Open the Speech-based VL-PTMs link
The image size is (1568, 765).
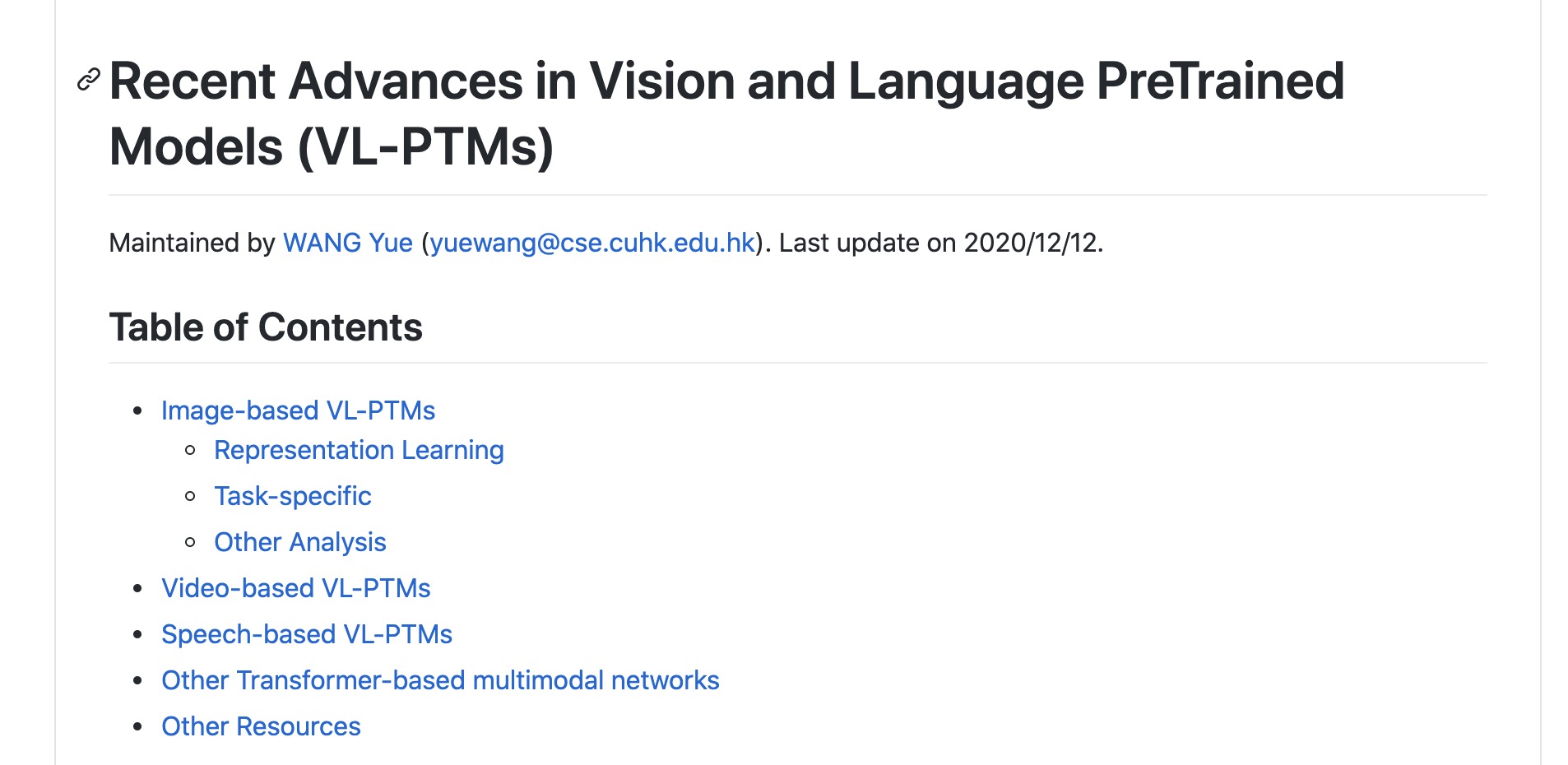click(306, 634)
